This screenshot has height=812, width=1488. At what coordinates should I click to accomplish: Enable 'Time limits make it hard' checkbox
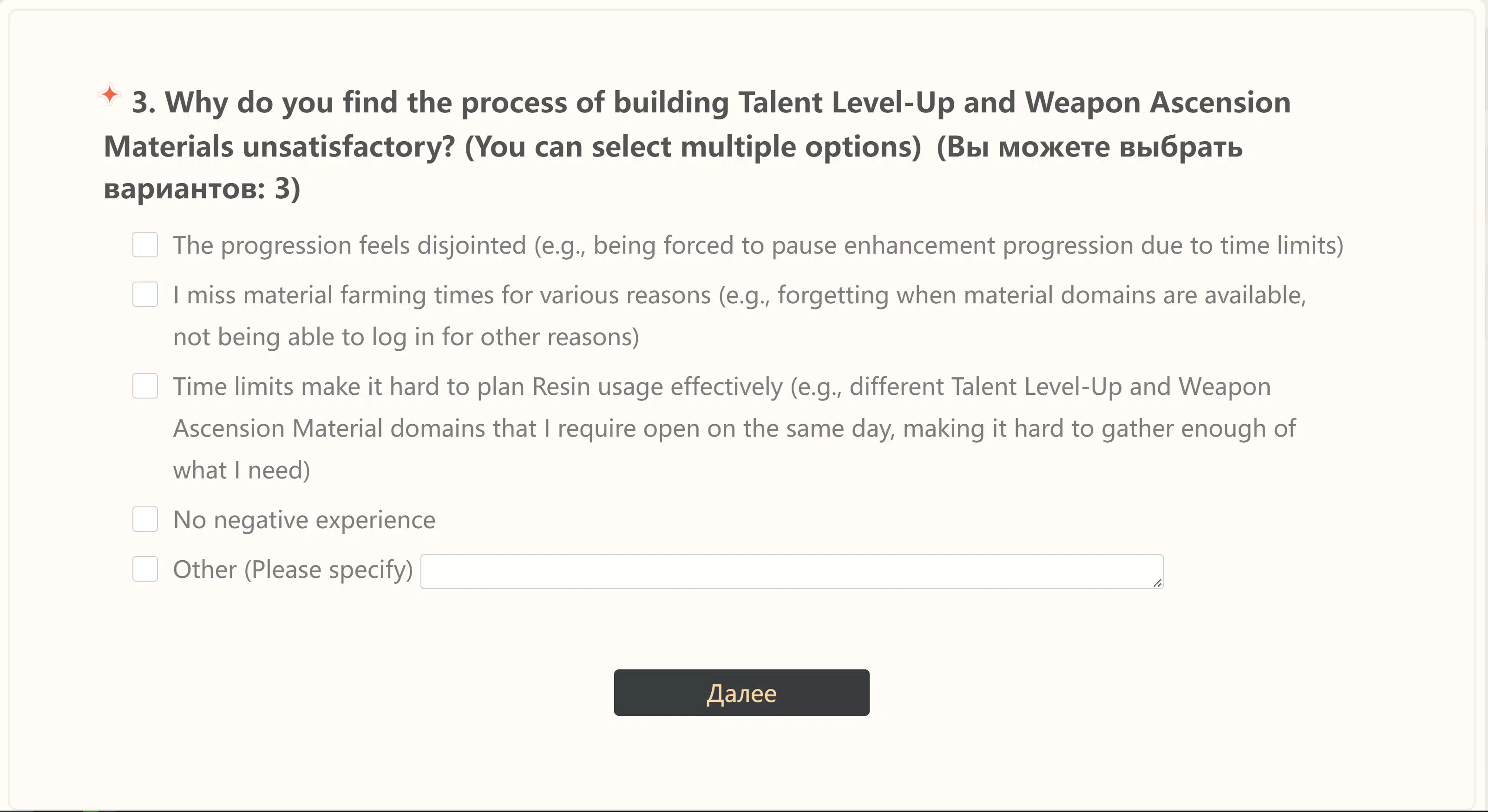click(145, 386)
